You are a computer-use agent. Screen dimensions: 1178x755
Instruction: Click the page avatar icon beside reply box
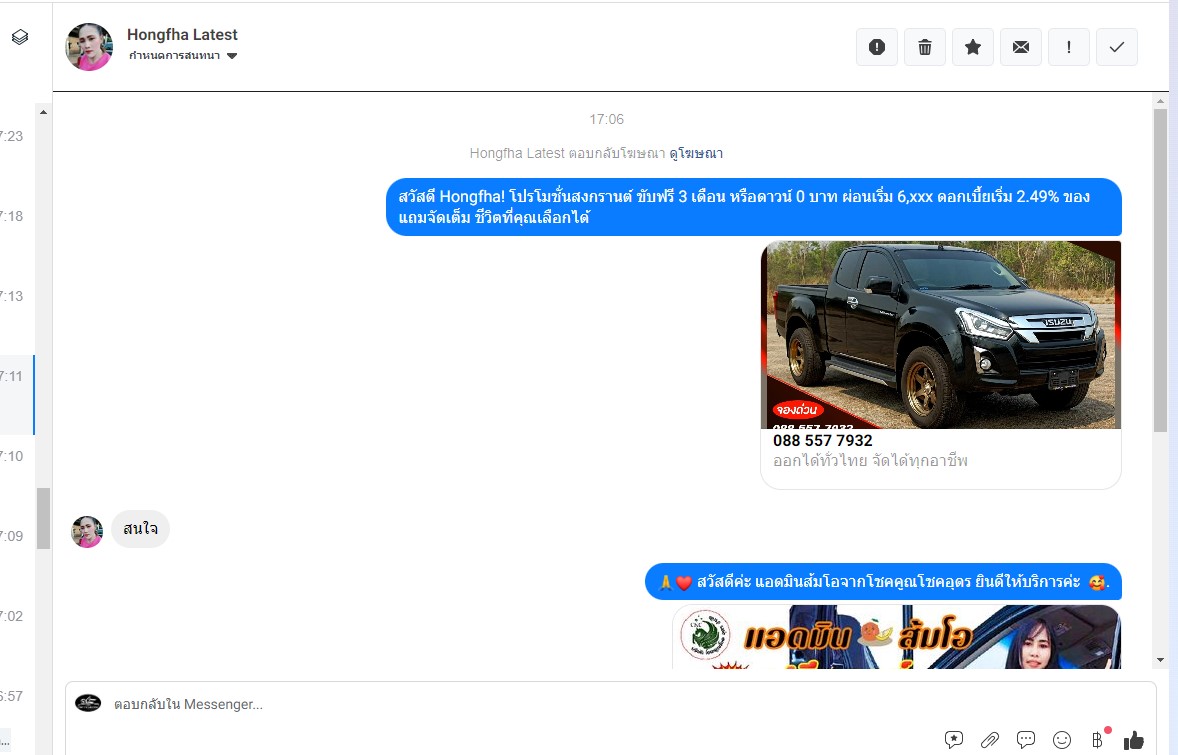coord(88,703)
